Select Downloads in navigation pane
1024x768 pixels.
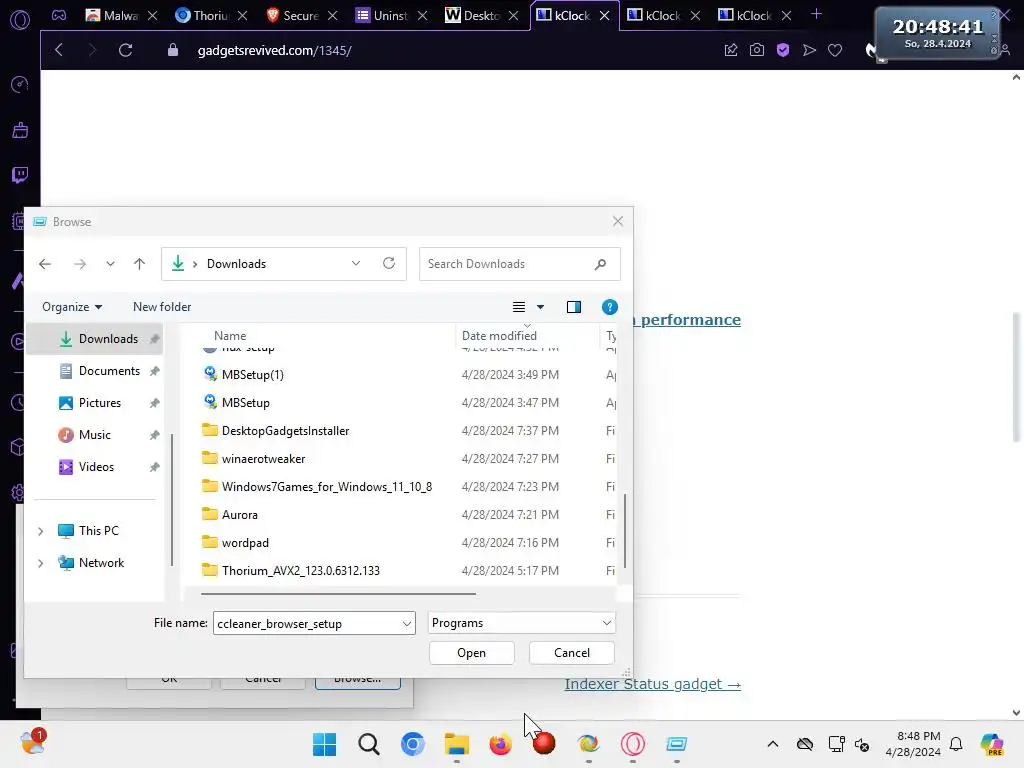[x=95, y=339]
